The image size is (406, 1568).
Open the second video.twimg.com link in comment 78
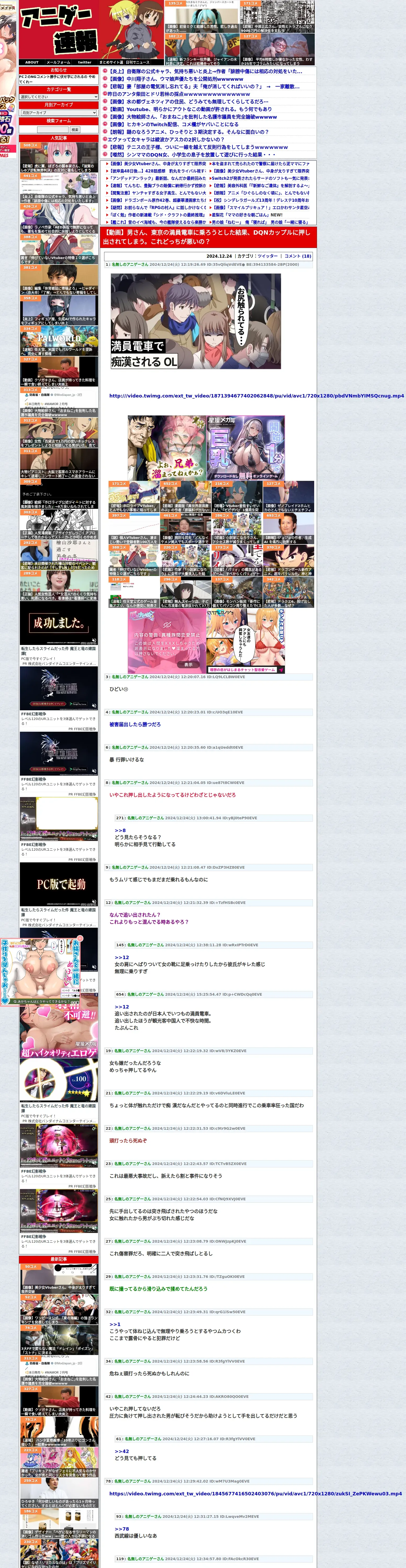[255, 1493]
